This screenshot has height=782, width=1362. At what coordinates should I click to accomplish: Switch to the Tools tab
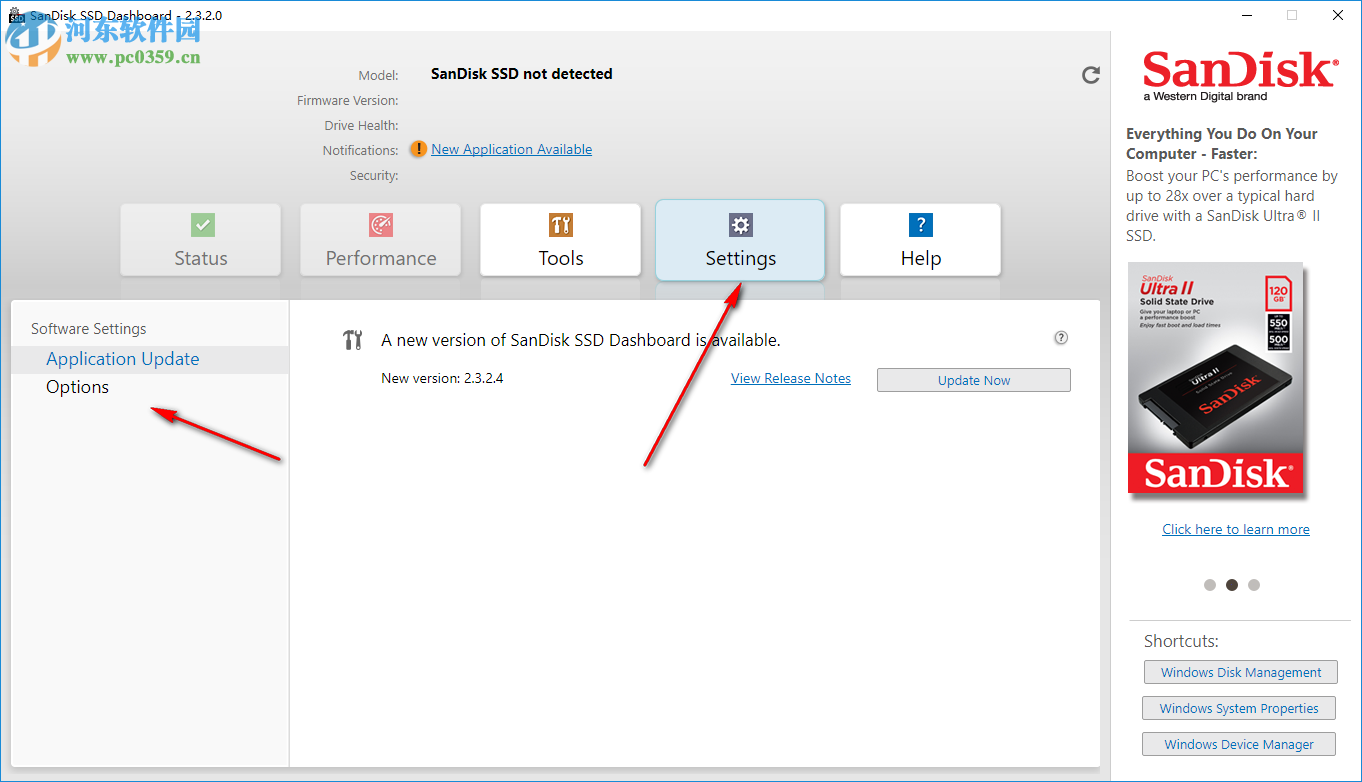click(561, 240)
